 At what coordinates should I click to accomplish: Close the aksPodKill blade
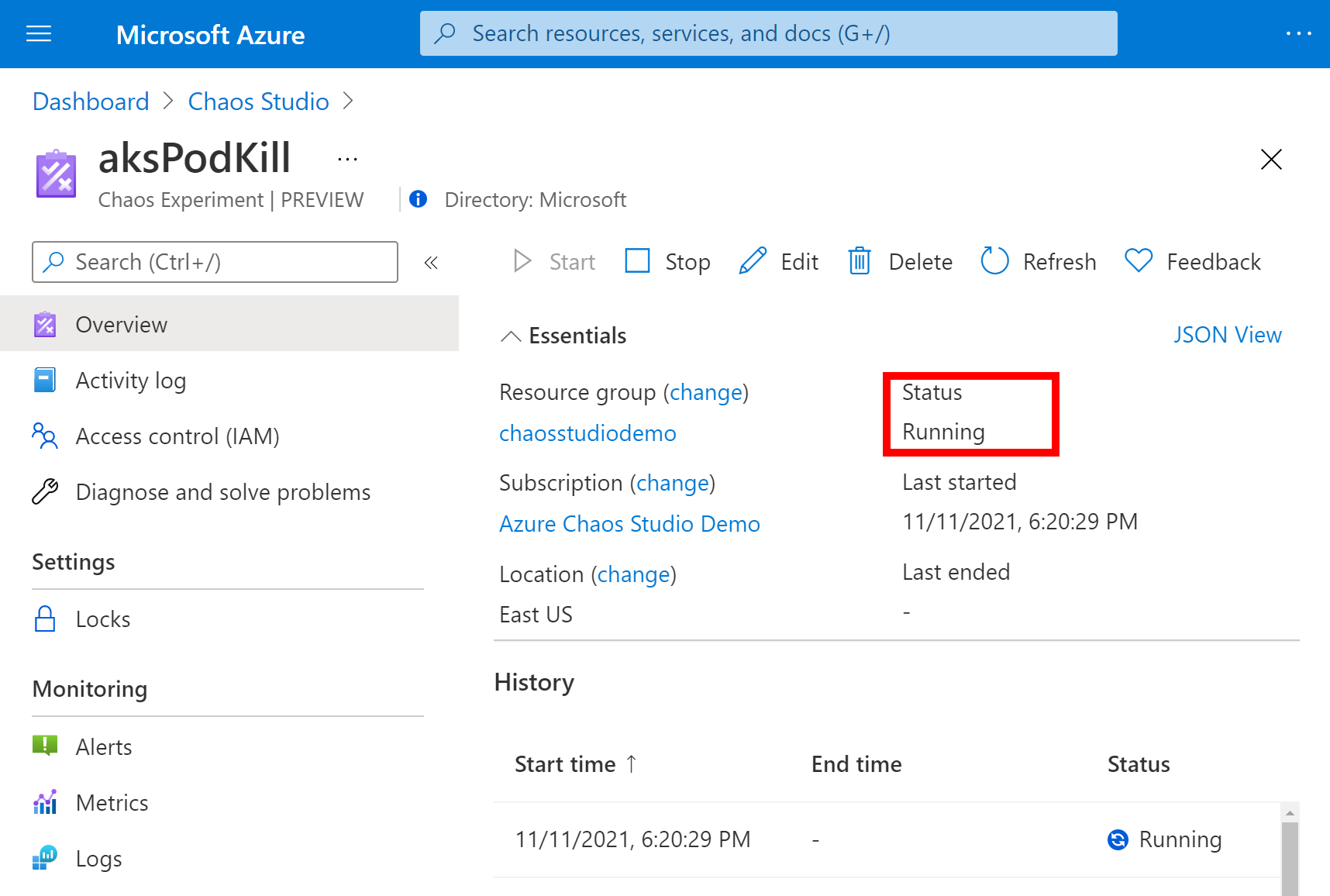point(1271,159)
